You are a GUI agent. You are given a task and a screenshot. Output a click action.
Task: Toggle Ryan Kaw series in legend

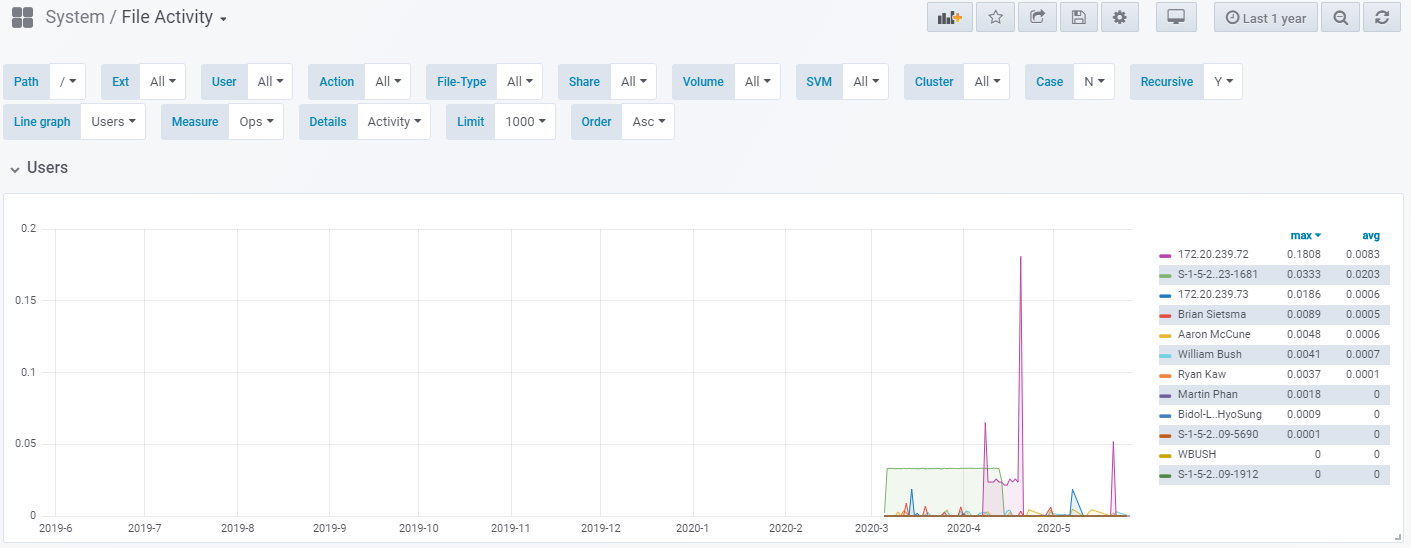(1202, 375)
